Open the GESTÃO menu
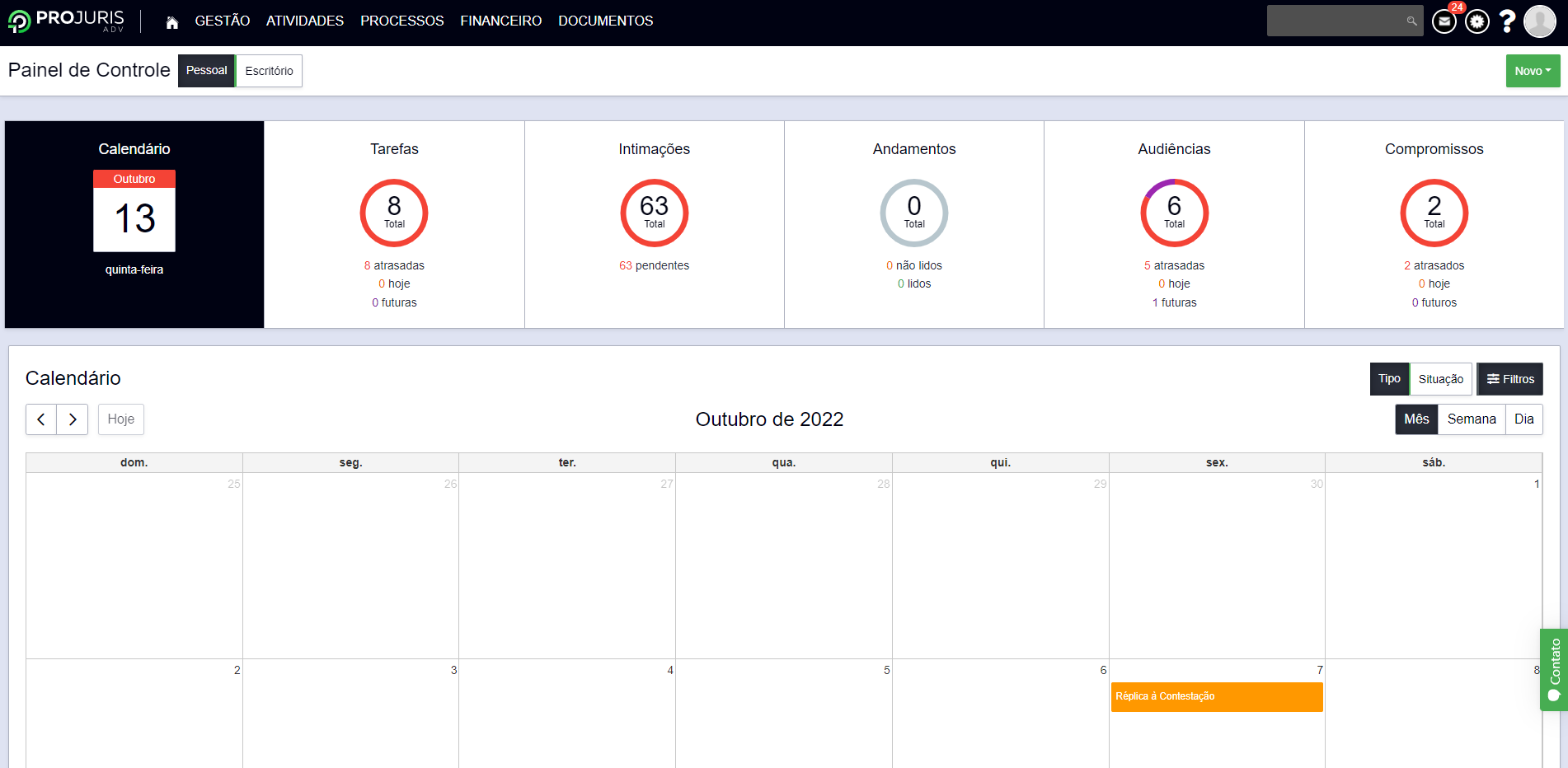 (223, 21)
